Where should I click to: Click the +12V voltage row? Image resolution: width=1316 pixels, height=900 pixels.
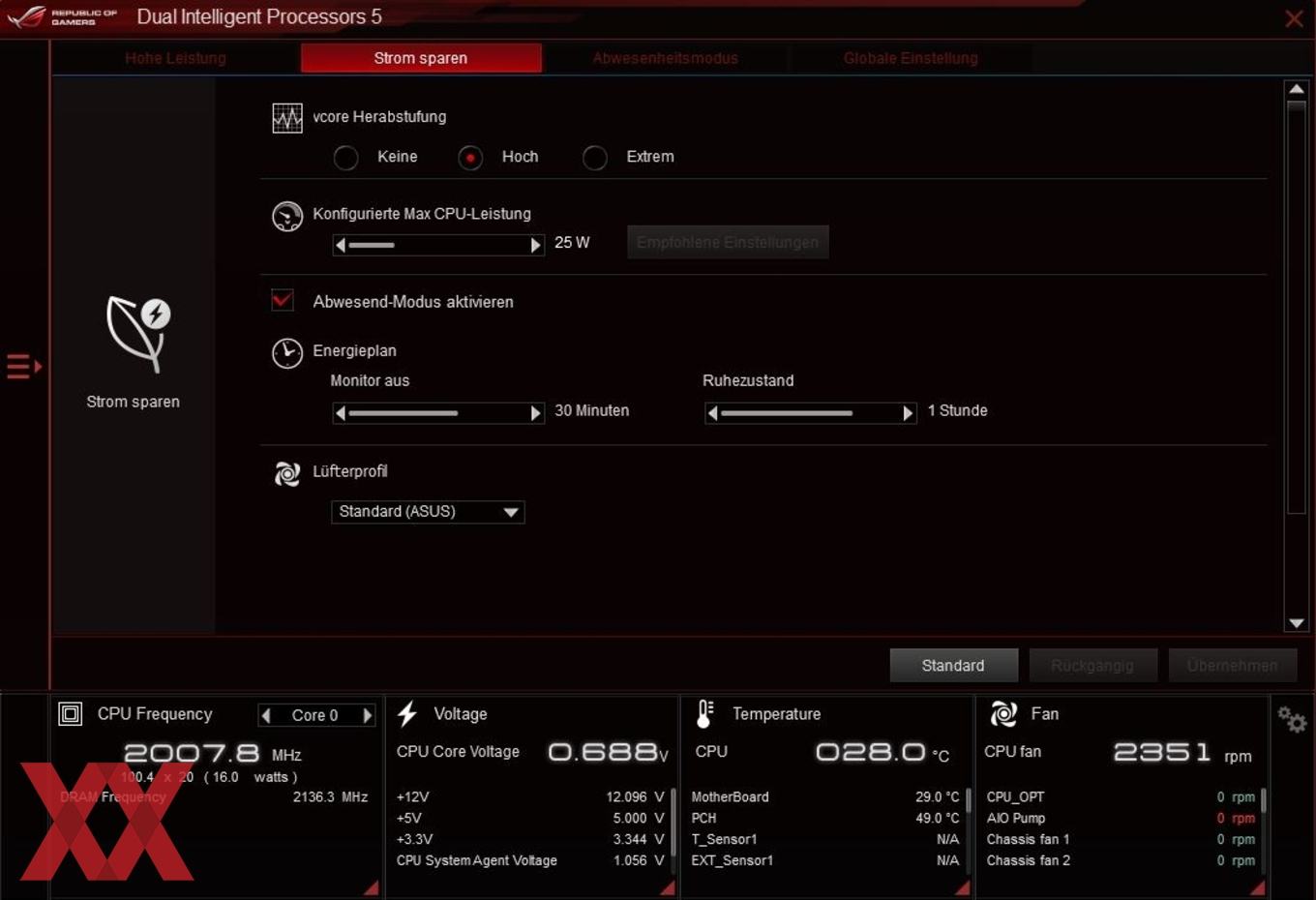click(x=530, y=797)
